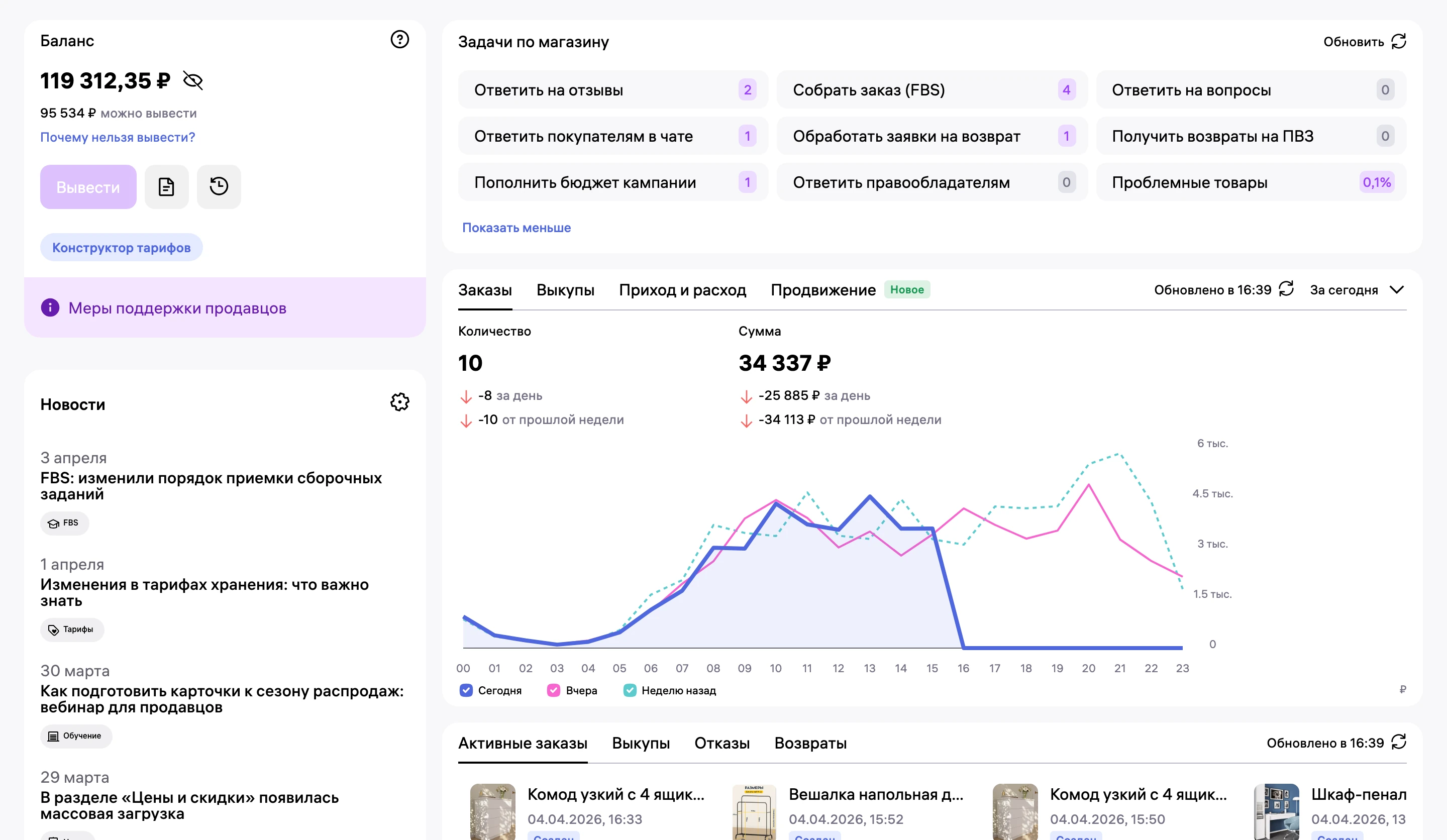Switch to the Возвраты tab
Image resolution: width=1447 pixels, height=840 pixels.
810,743
